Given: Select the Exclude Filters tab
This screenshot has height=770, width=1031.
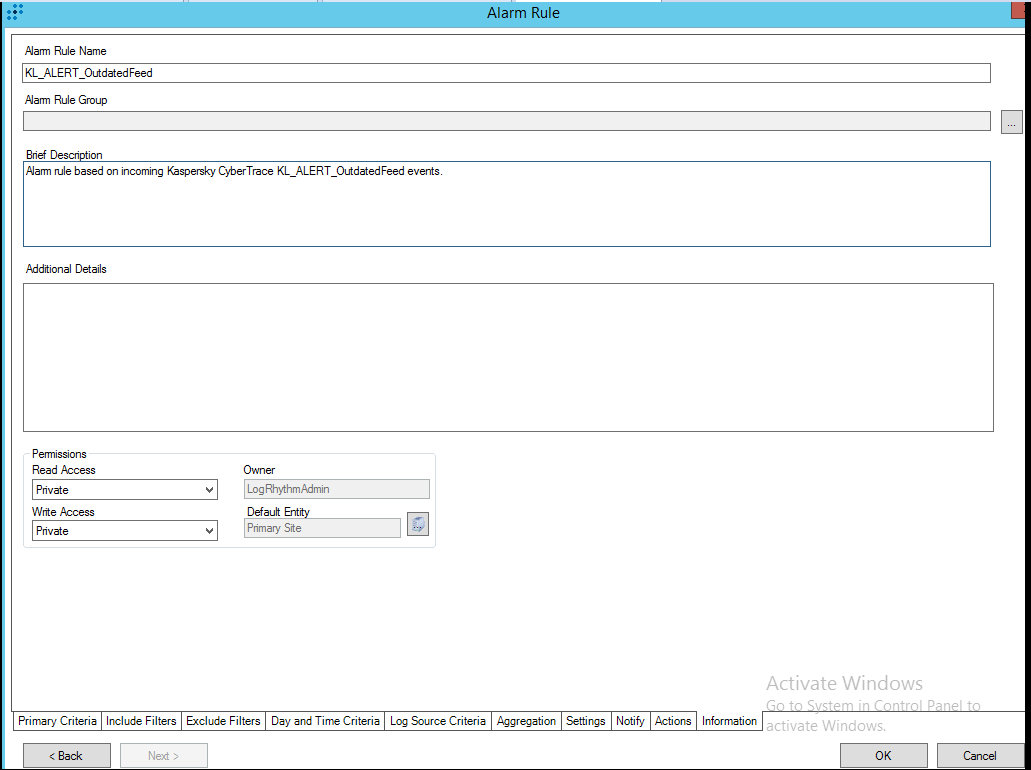Looking at the screenshot, I should pyautogui.click(x=222, y=720).
